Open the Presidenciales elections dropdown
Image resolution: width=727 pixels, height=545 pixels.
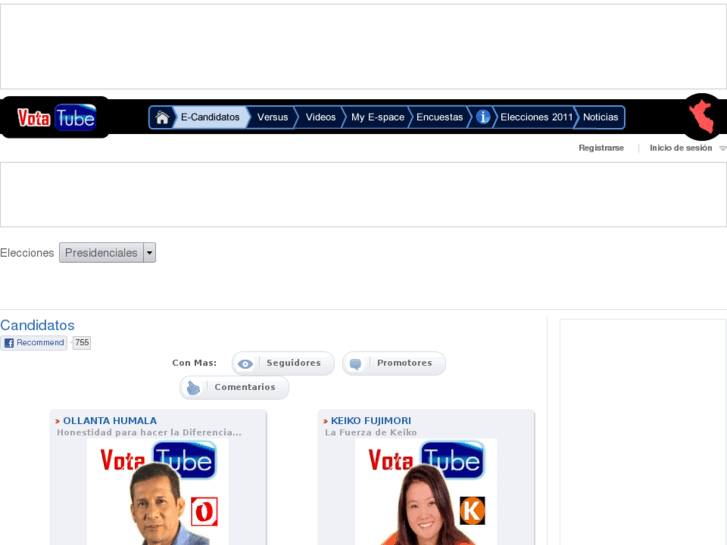[x=107, y=253]
